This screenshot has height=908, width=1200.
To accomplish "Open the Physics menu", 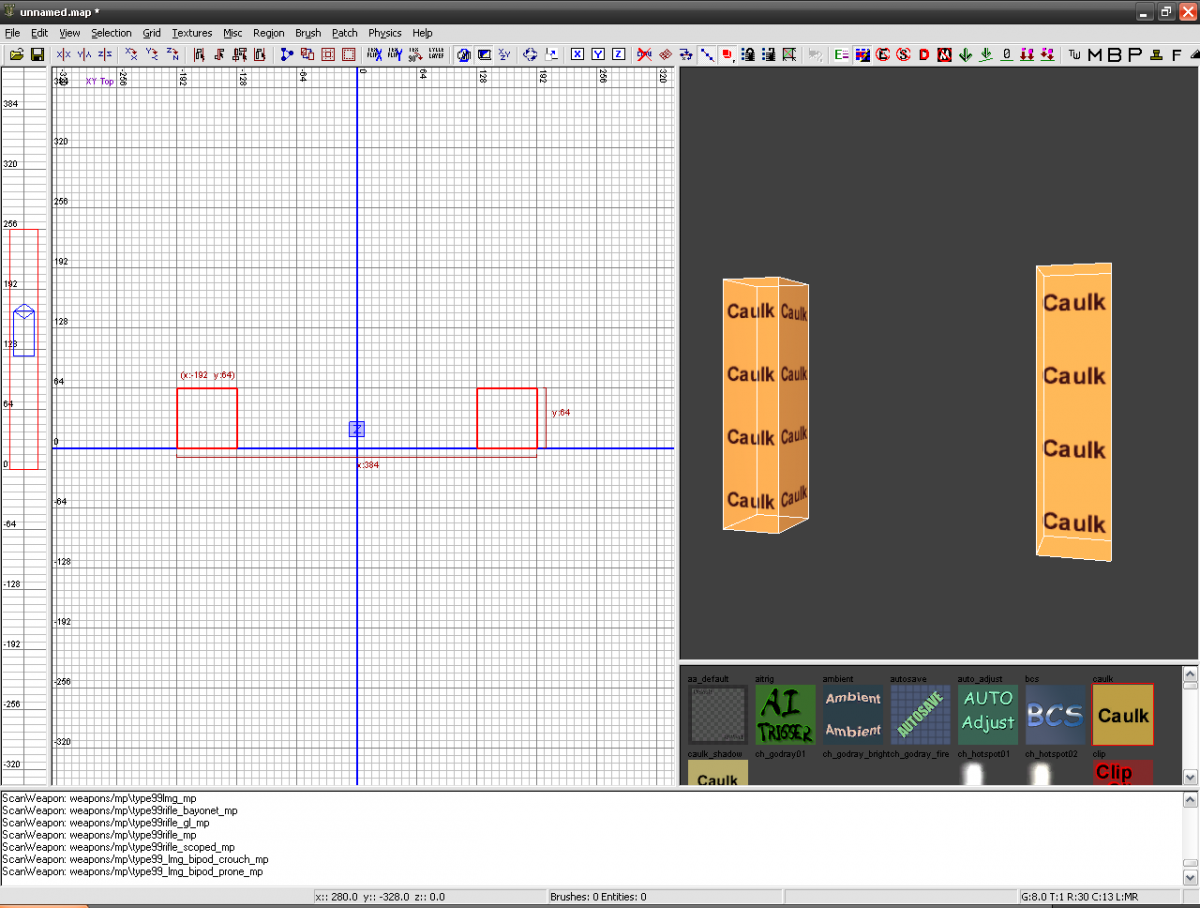I will coord(384,33).
